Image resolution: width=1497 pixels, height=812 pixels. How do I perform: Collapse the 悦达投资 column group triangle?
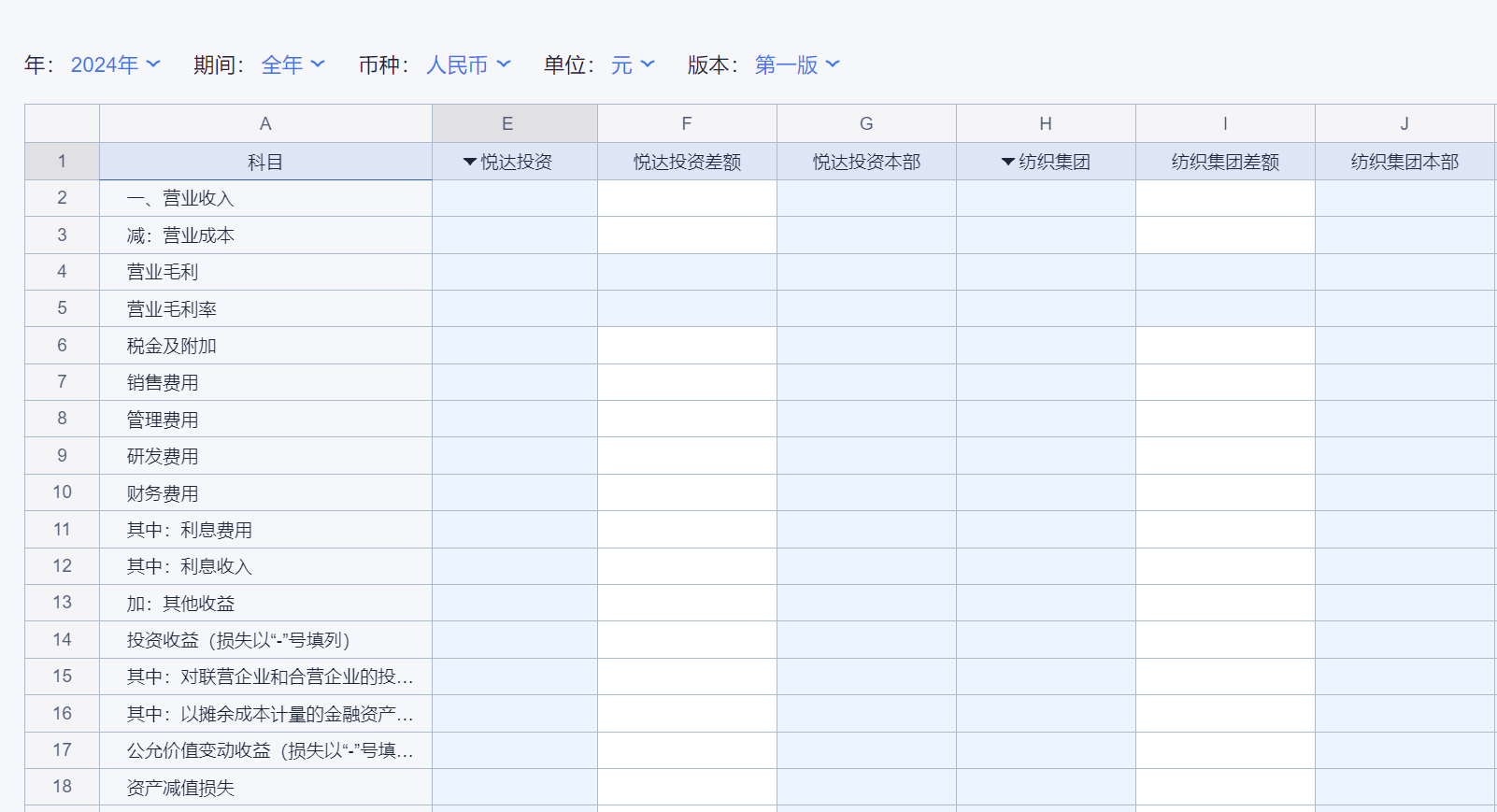pyautogui.click(x=470, y=162)
